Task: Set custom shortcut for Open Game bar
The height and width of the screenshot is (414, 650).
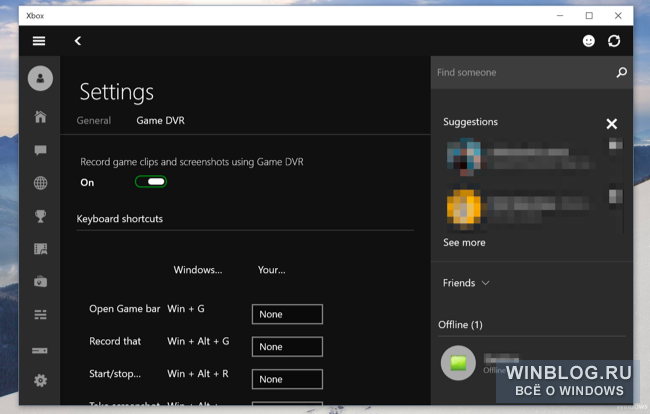Action: click(x=287, y=314)
